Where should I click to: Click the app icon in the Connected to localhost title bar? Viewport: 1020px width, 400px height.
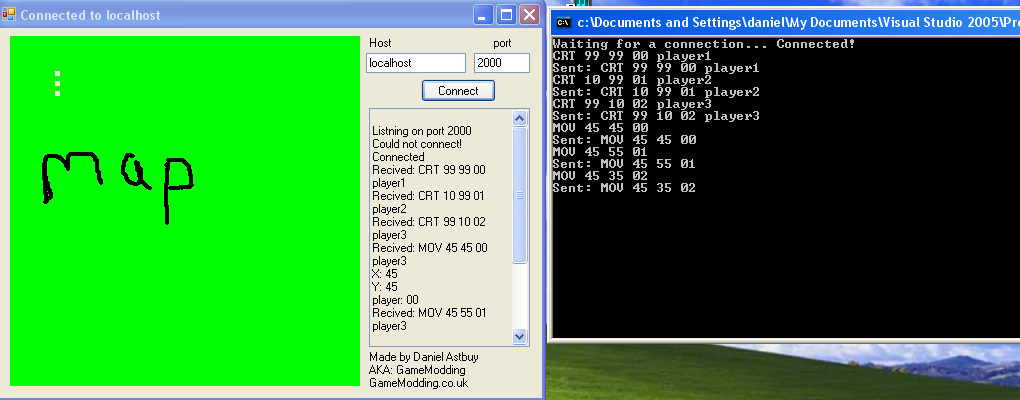point(10,15)
